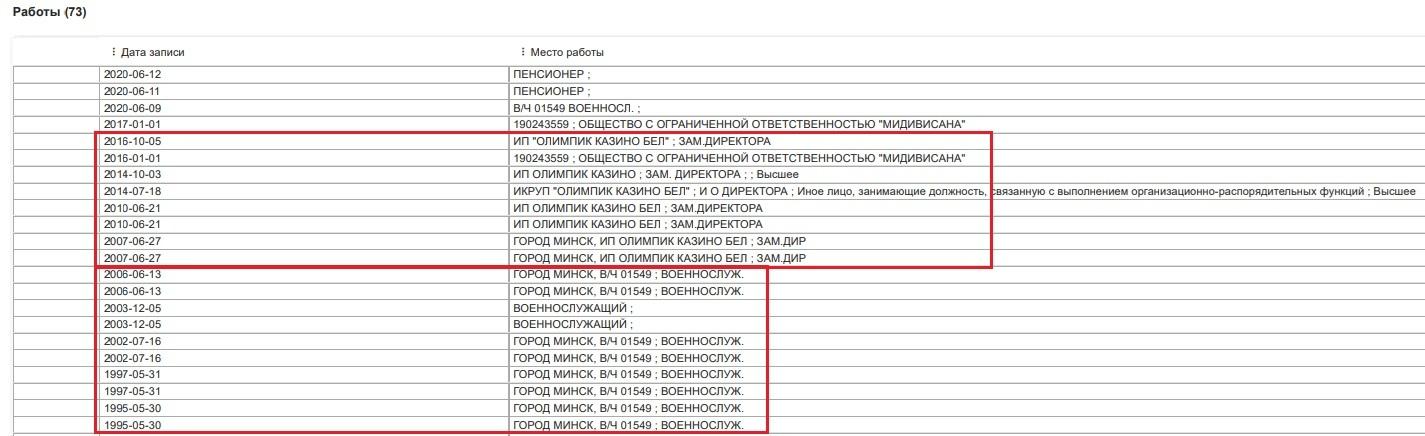The image size is (1425, 436).
Task: Click the 2014-10-03 date entry
Action: click(x=133, y=174)
